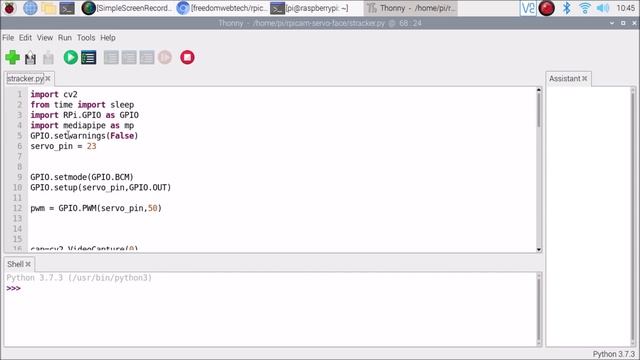This screenshot has height=360, width=640.
Task: Open the Run menu
Action: [x=64, y=38]
